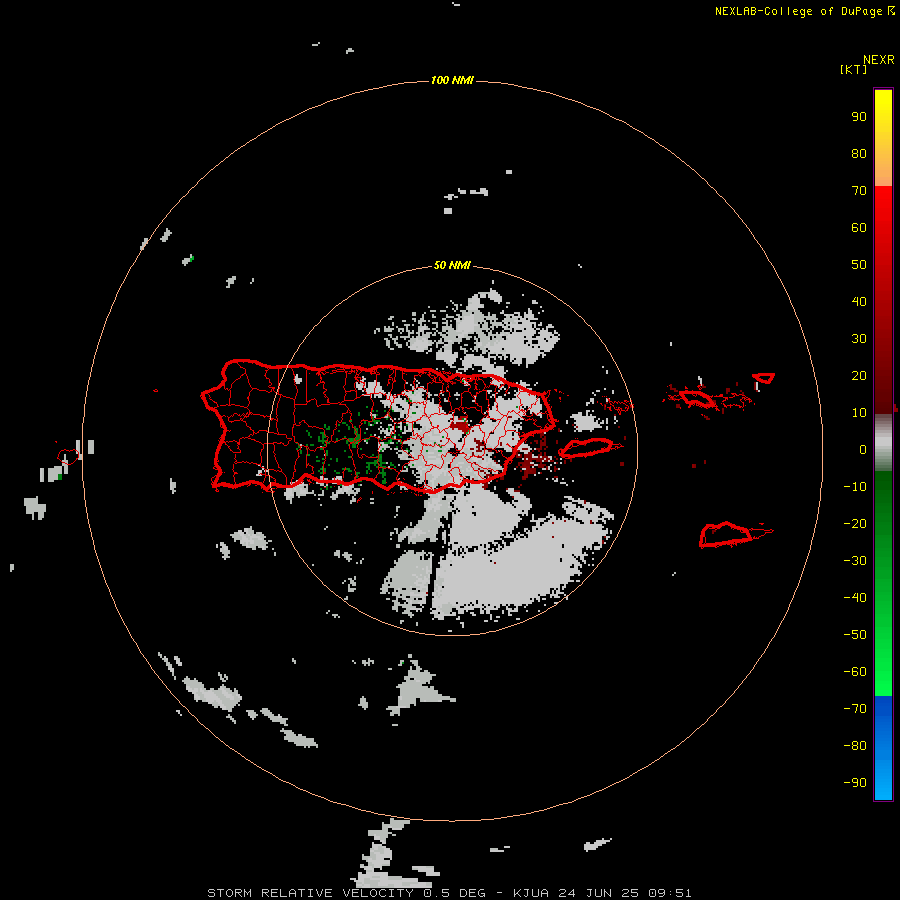
Task: Click the Storm Relative Velocity title caption
Action: tap(449, 893)
